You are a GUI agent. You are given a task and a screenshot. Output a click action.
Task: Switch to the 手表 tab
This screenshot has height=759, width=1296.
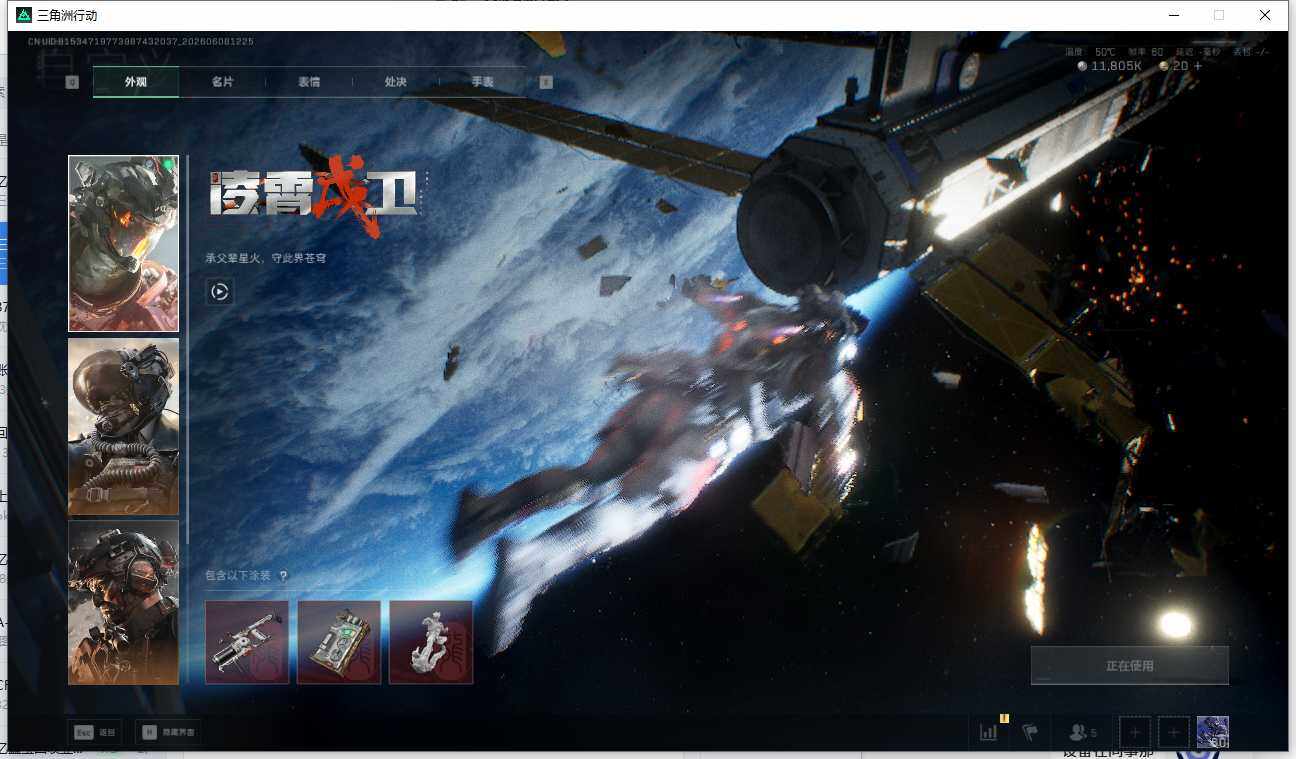(x=482, y=82)
